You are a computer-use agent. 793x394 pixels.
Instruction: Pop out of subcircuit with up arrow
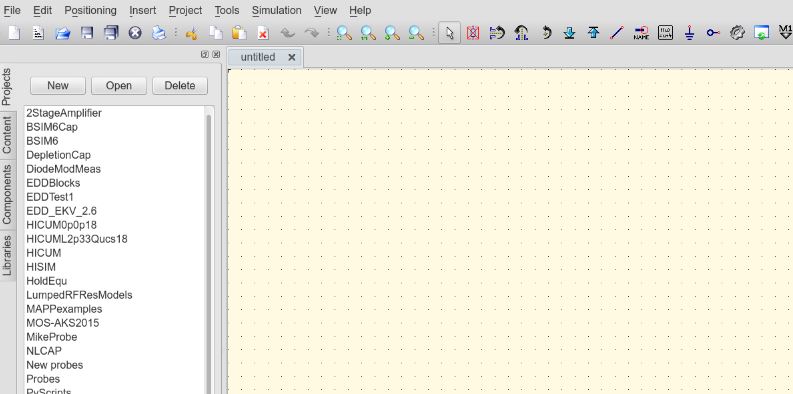click(594, 33)
